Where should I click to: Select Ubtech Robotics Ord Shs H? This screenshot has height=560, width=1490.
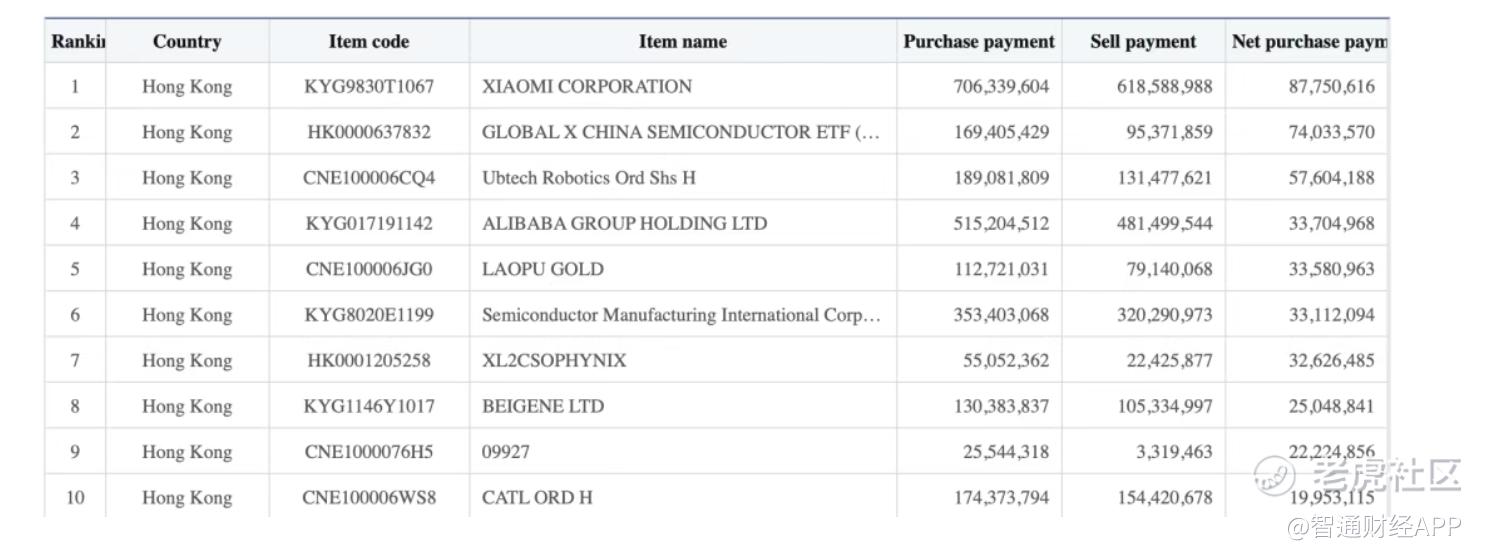(x=589, y=178)
